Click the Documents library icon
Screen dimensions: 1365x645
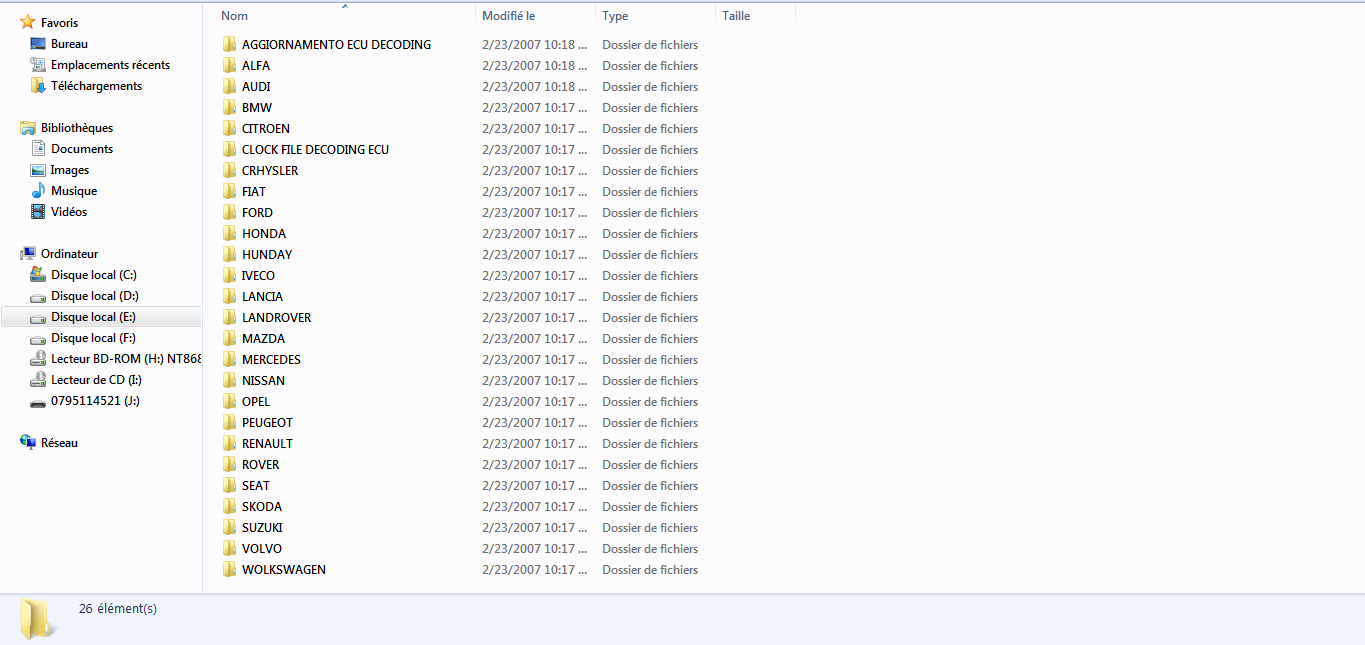click(x=38, y=149)
